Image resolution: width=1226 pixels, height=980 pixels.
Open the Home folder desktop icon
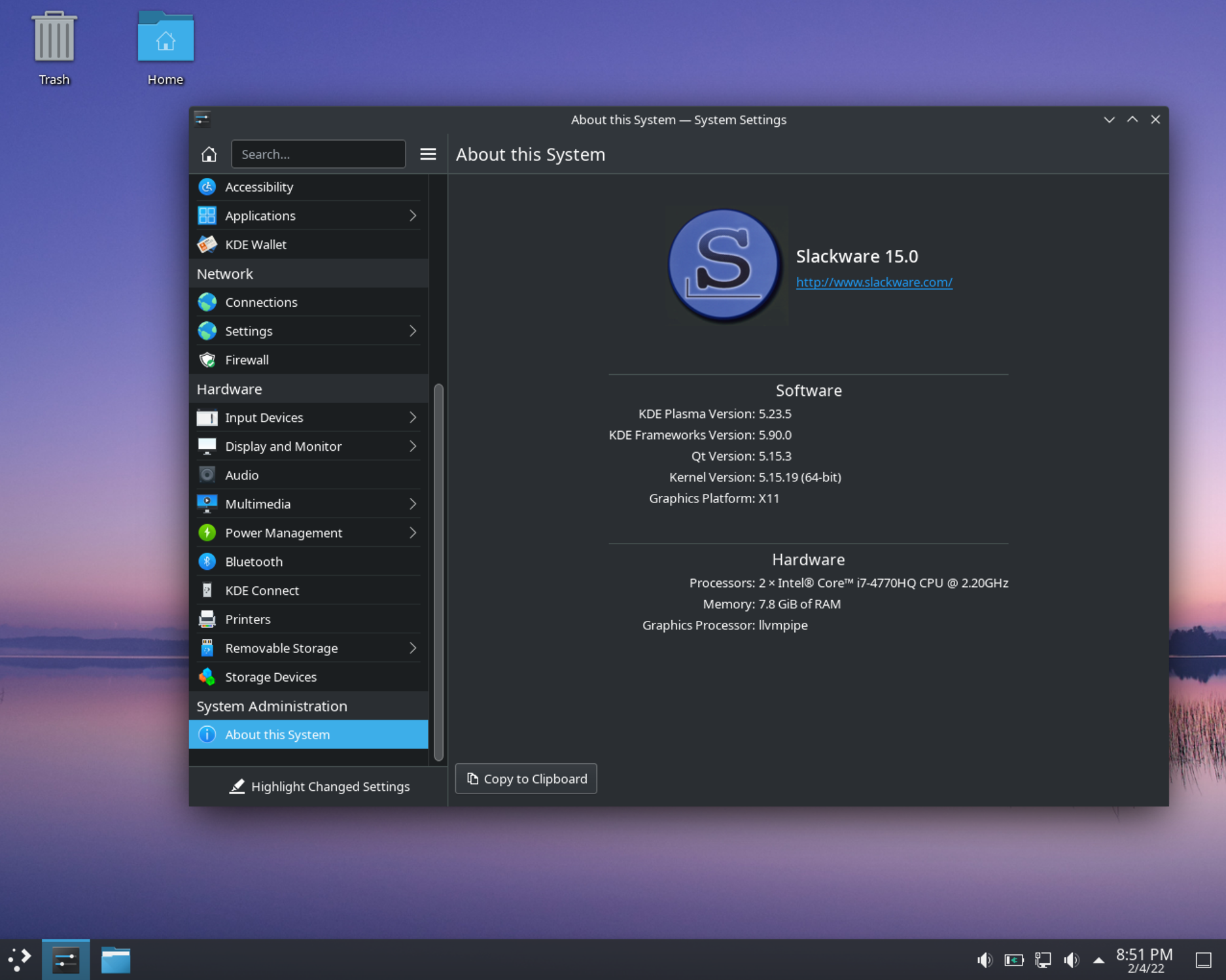click(166, 48)
